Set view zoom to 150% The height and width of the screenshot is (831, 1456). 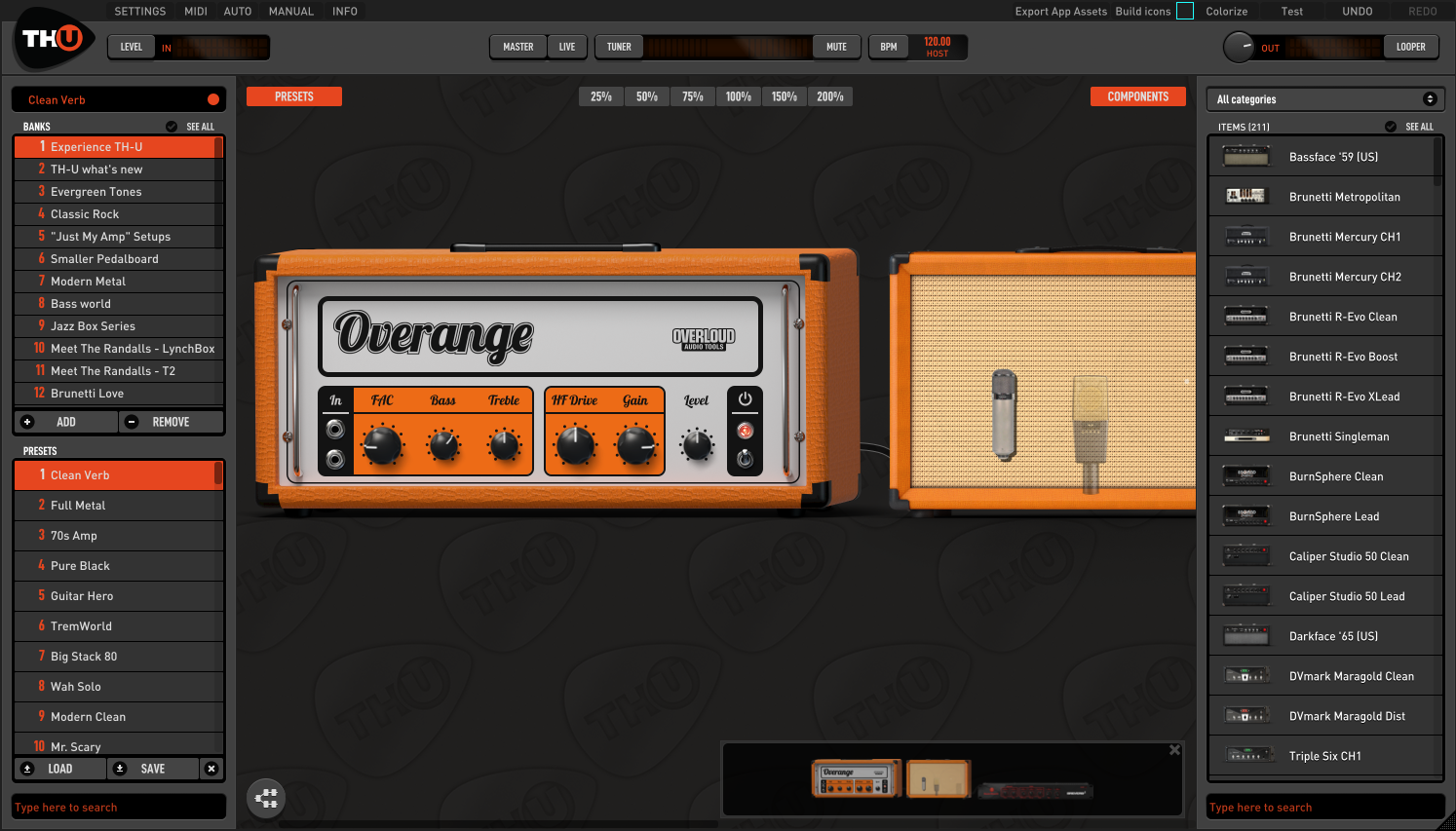pos(785,95)
